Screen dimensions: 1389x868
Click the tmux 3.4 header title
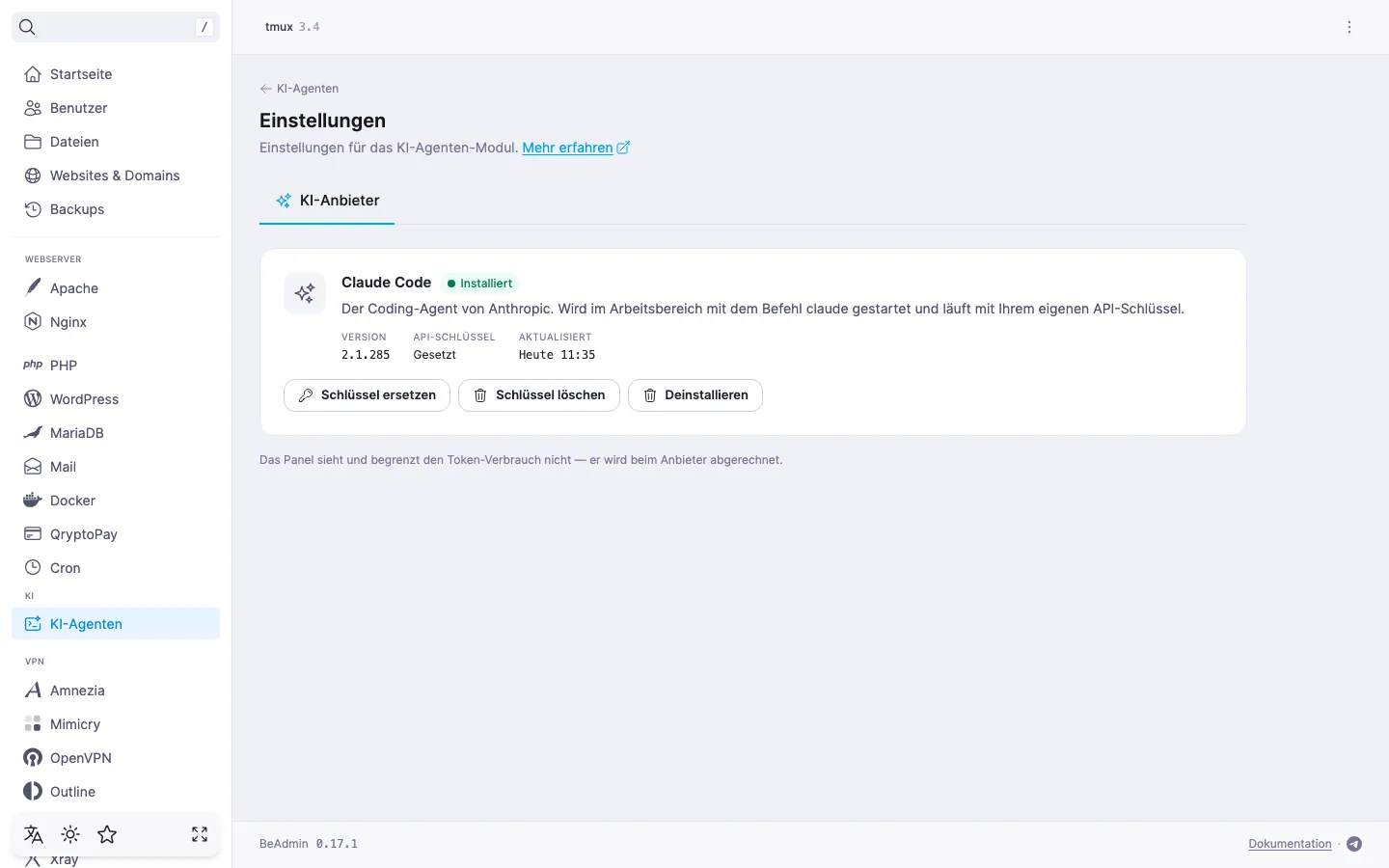click(292, 27)
